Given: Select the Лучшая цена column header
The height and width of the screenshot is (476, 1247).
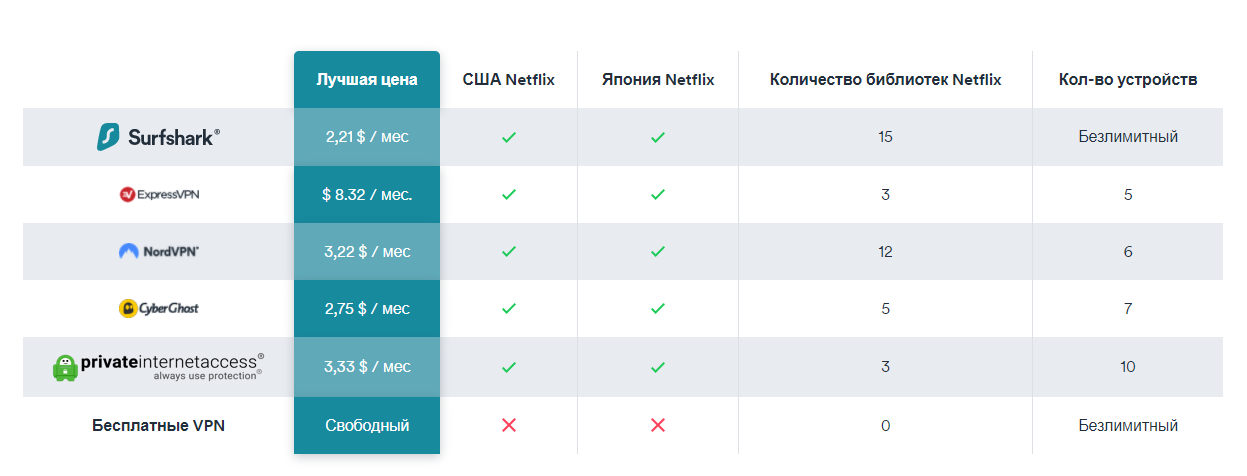Looking at the screenshot, I should coord(367,80).
